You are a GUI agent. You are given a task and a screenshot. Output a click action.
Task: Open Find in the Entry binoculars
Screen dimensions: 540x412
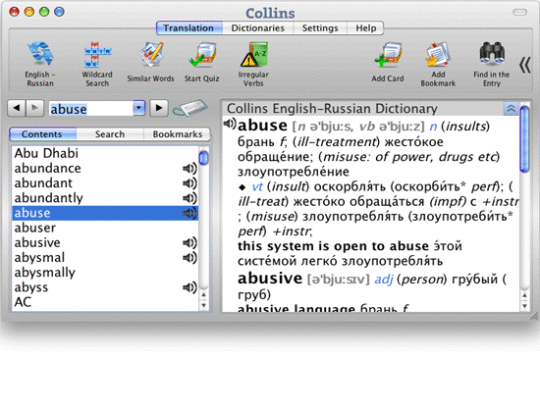pyautogui.click(x=491, y=64)
